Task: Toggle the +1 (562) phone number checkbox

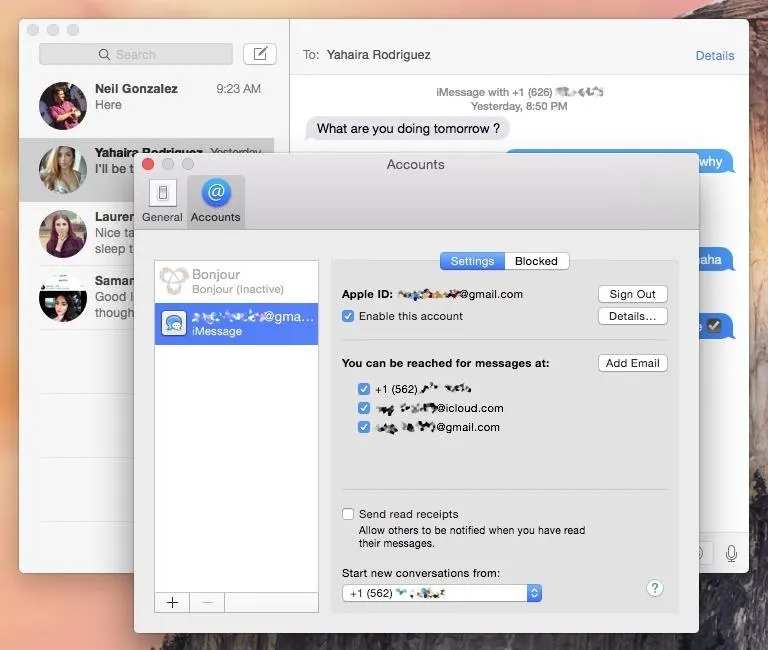Action: click(x=363, y=388)
